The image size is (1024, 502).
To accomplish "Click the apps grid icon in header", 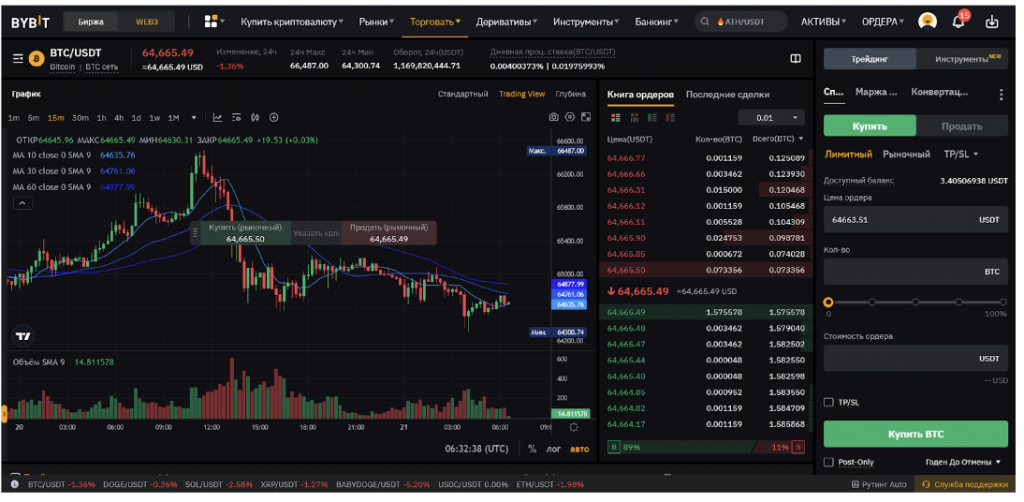I will 211,21.
